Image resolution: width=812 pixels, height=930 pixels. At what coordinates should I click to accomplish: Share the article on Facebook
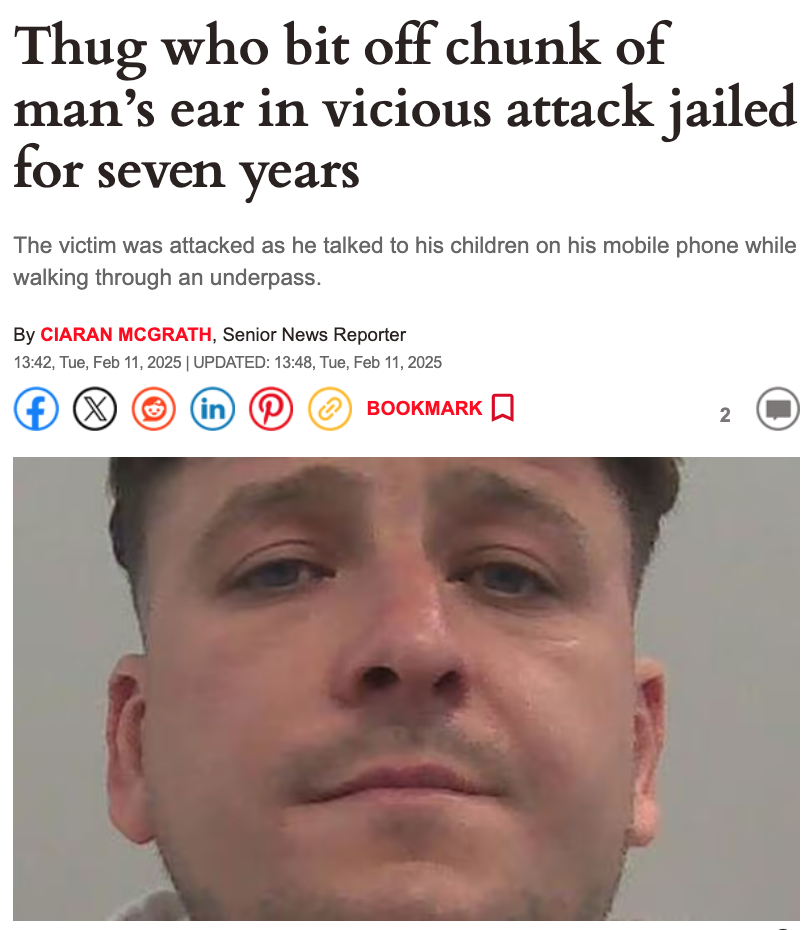coord(36,409)
